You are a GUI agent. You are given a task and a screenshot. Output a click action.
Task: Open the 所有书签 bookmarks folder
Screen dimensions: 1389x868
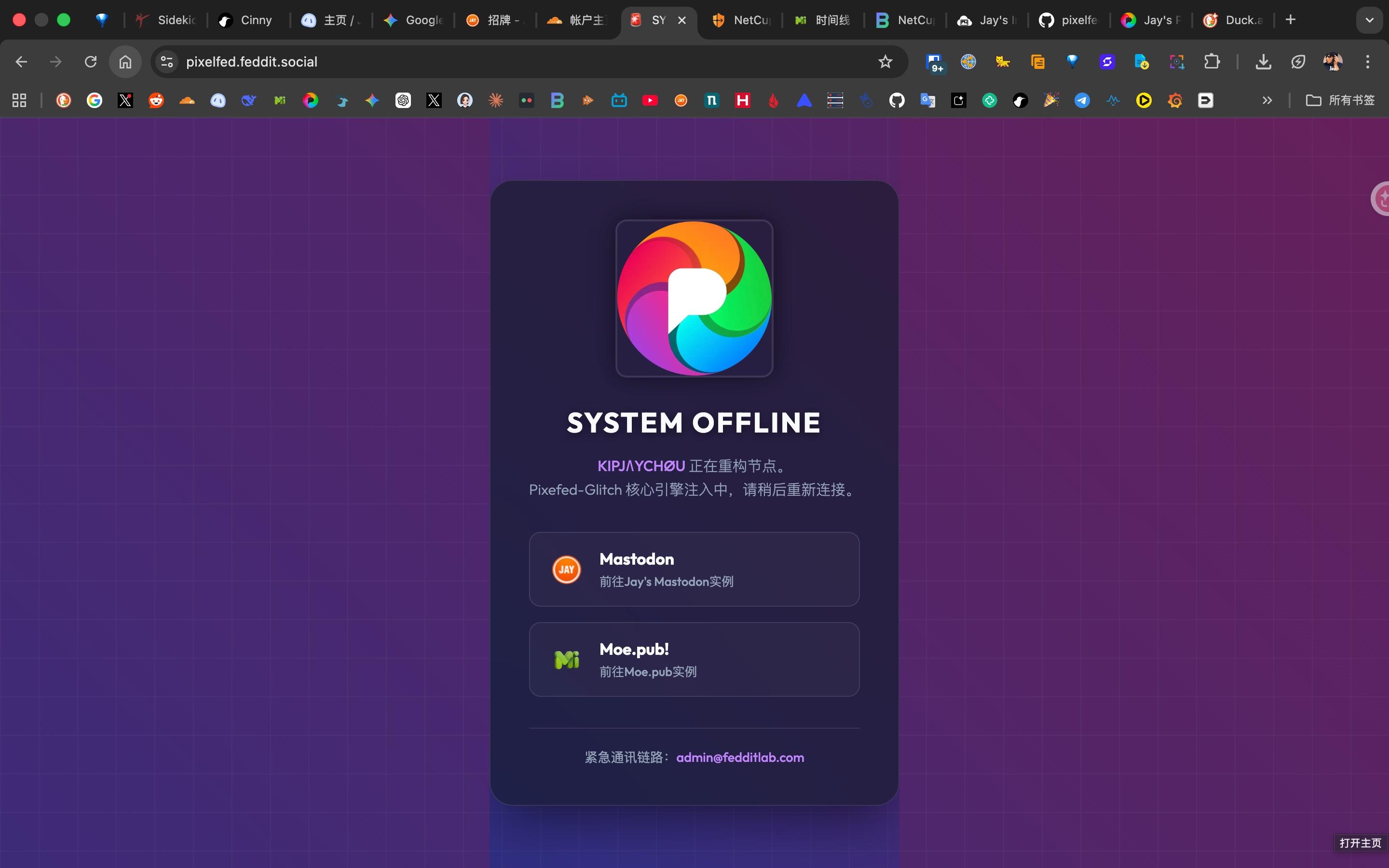click(1340, 100)
